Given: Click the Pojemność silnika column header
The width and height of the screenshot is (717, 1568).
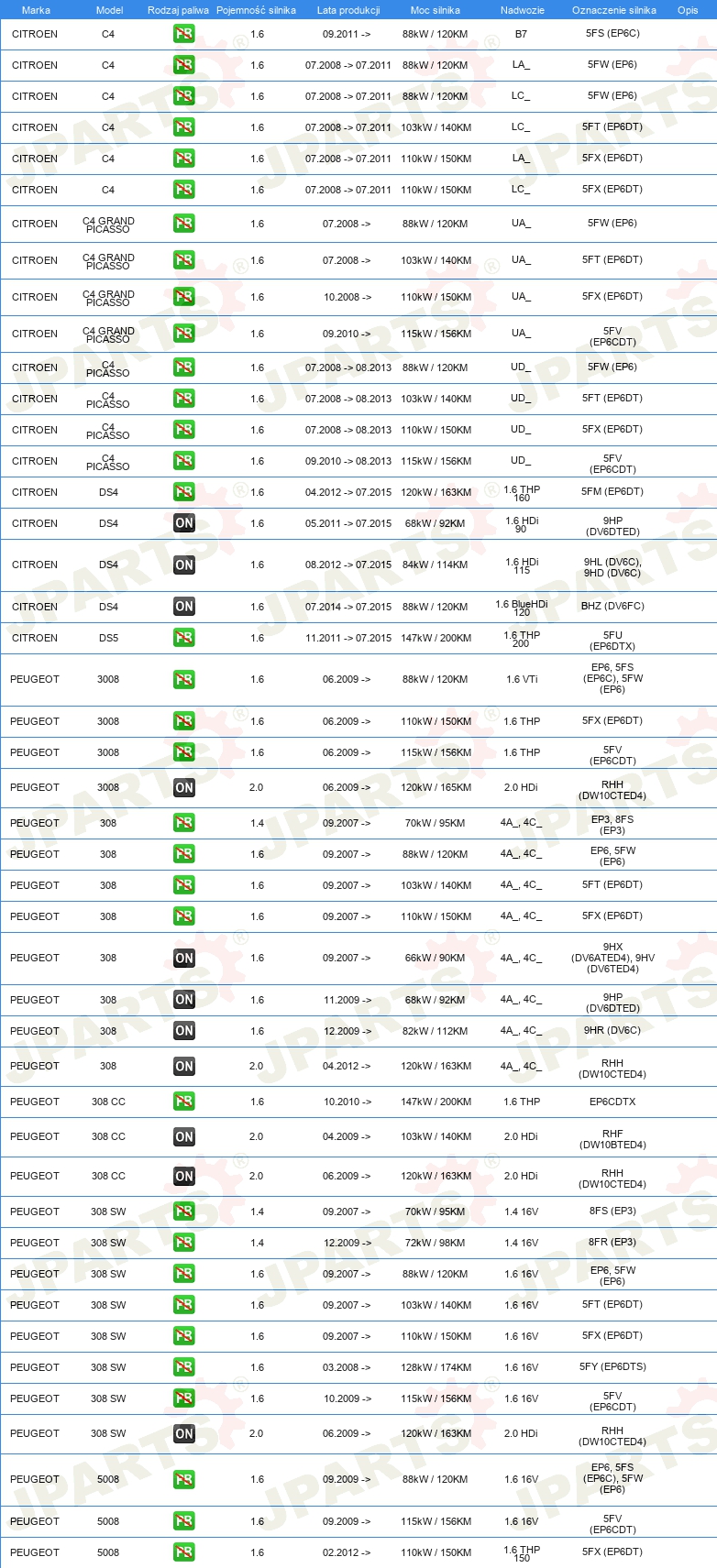Looking at the screenshot, I should [x=256, y=10].
